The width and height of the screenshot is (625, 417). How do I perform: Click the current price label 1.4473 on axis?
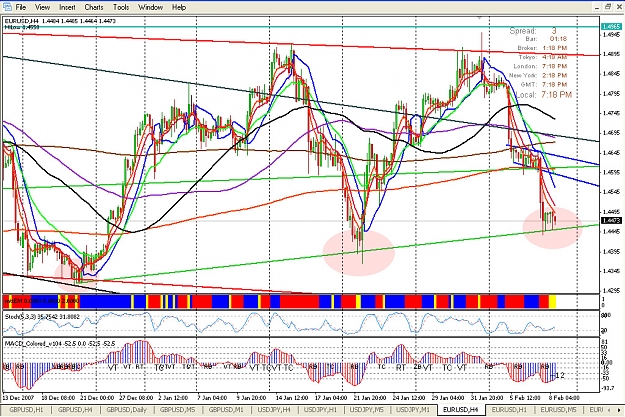(x=611, y=220)
